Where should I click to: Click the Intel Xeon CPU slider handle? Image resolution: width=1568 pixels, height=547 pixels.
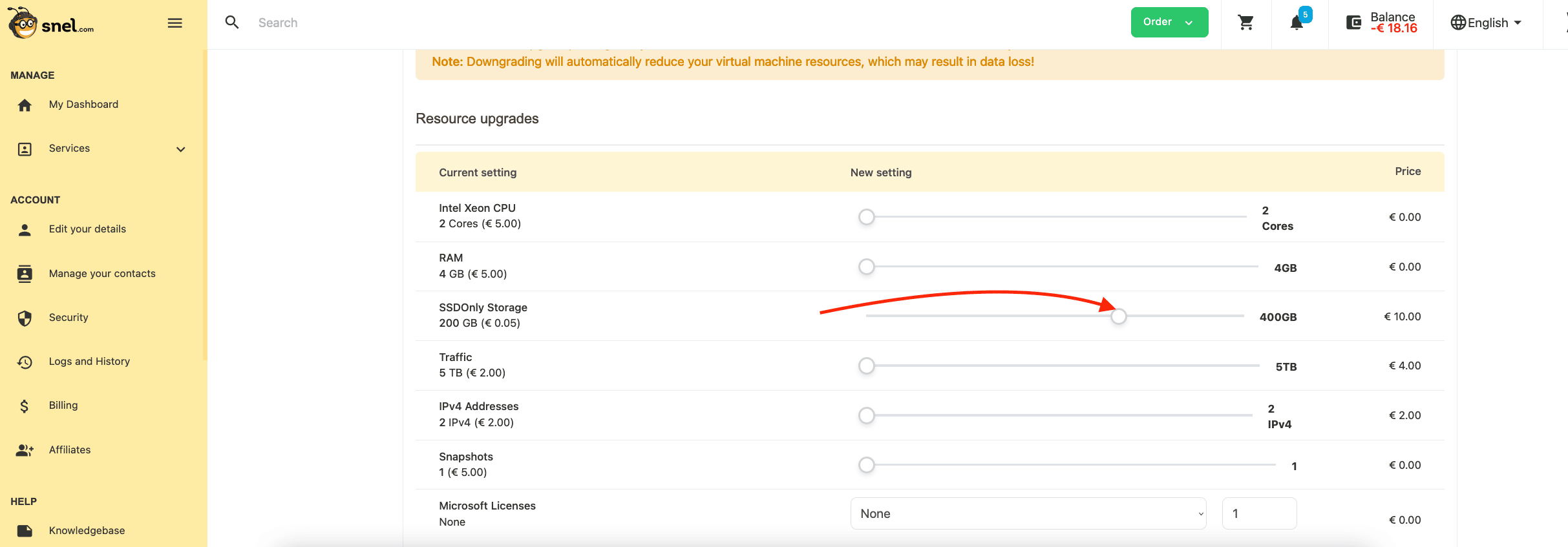click(867, 217)
